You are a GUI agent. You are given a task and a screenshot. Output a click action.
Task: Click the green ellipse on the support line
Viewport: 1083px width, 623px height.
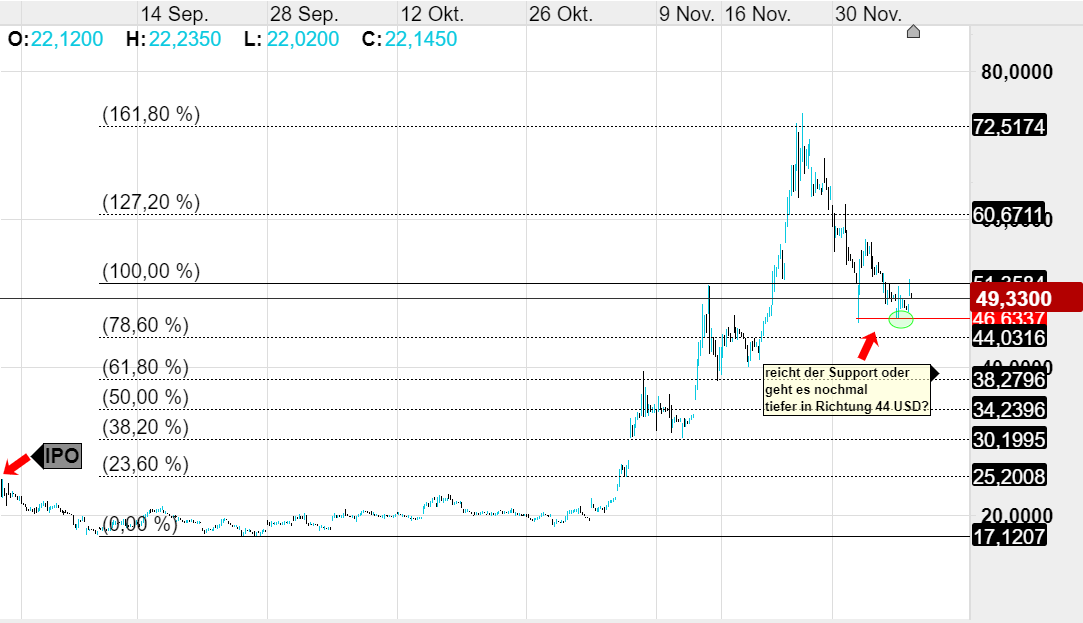tap(901, 320)
